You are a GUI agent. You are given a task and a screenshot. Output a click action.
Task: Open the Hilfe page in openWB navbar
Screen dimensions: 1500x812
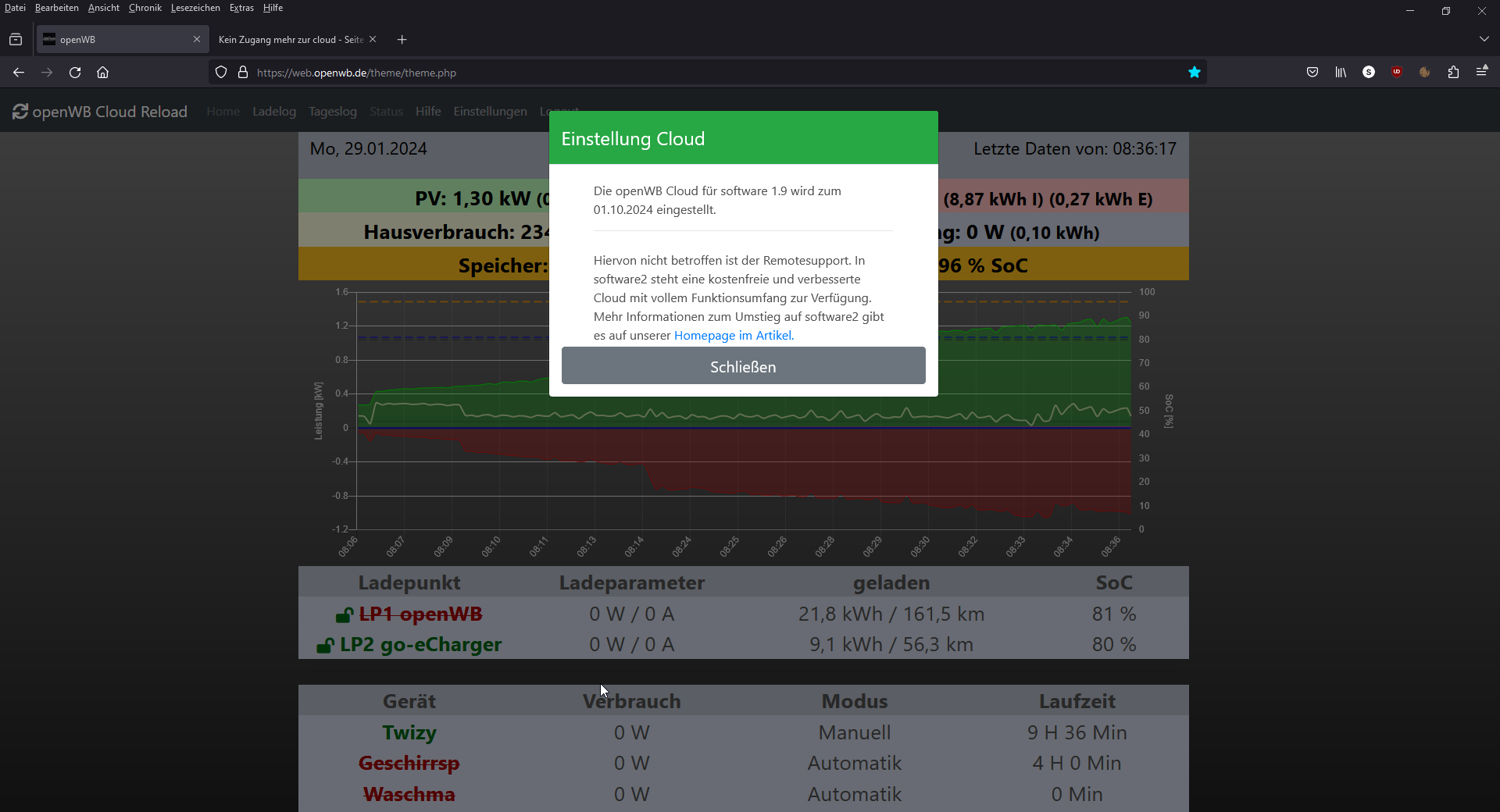point(428,112)
